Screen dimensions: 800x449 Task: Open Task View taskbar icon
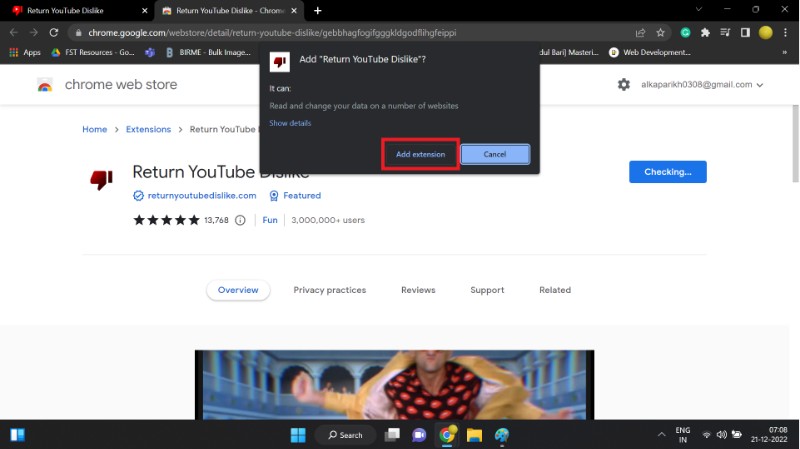[392, 435]
